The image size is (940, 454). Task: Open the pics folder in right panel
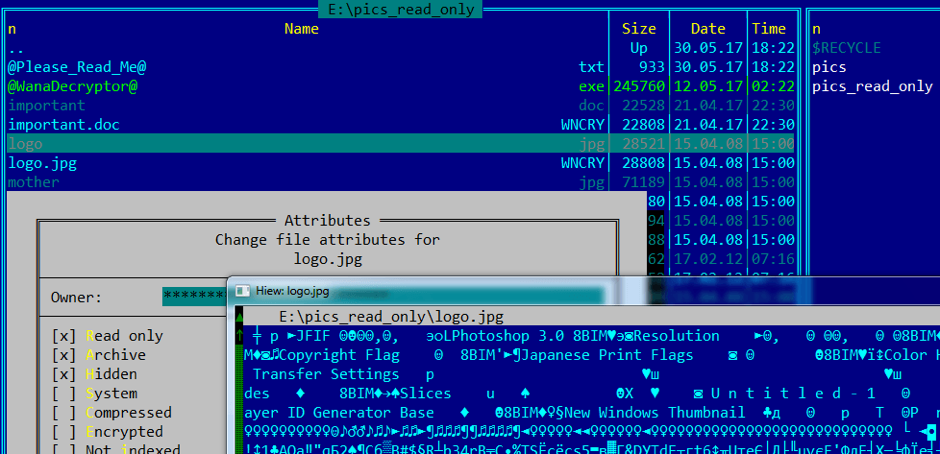pyautogui.click(x=829, y=67)
